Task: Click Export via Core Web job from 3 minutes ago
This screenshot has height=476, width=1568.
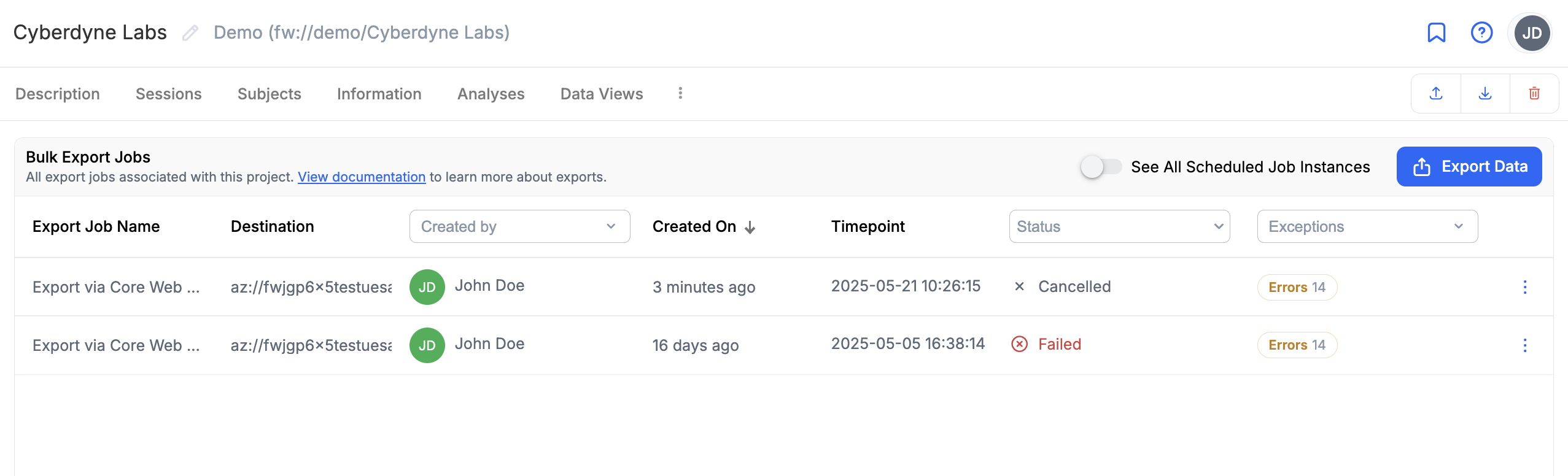Action: click(x=116, y=287)
